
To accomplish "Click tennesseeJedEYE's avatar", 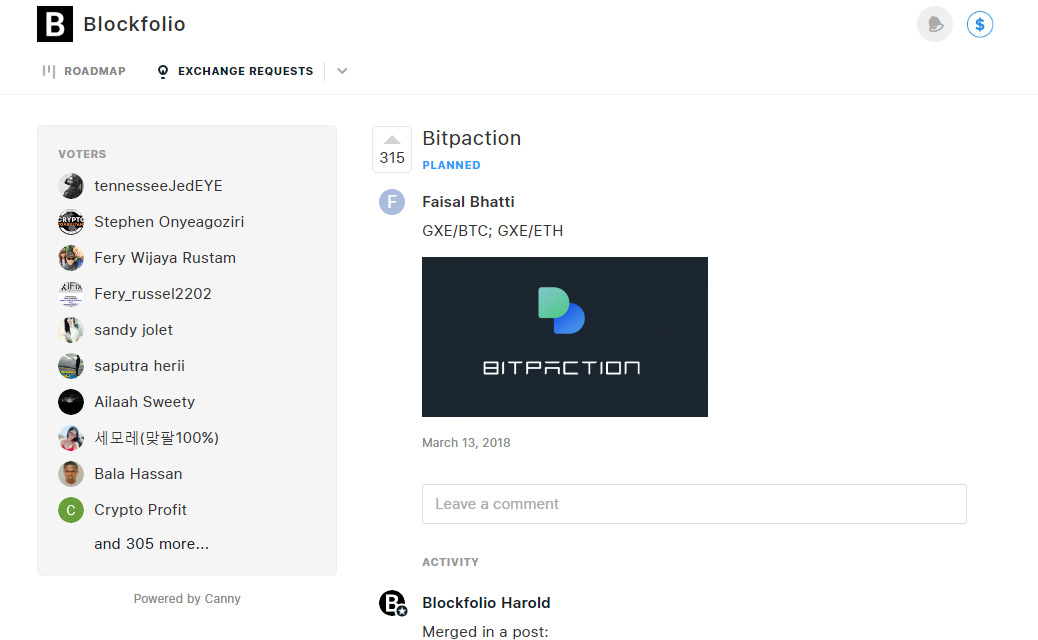I will pos(71,186).
